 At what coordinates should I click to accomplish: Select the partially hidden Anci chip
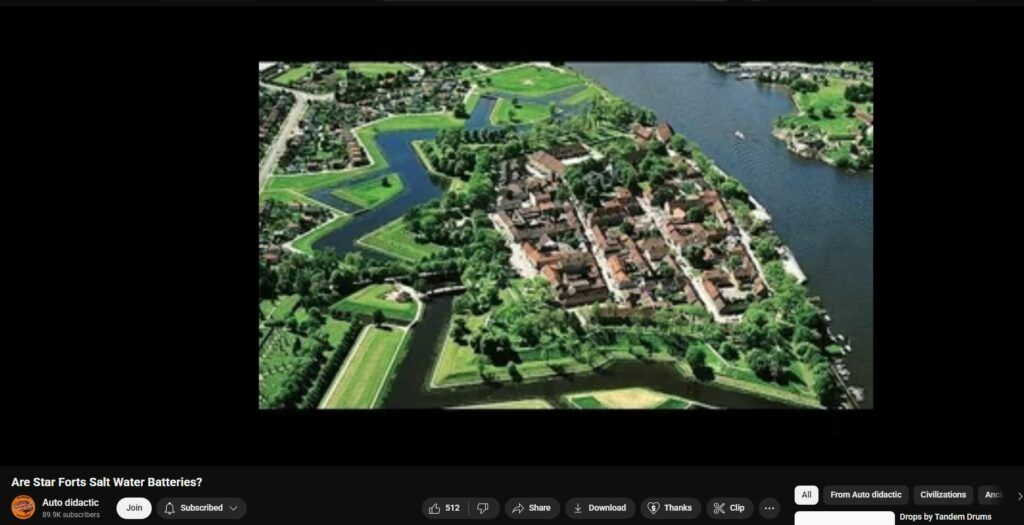pyautogui.click(x=992, y=495)
